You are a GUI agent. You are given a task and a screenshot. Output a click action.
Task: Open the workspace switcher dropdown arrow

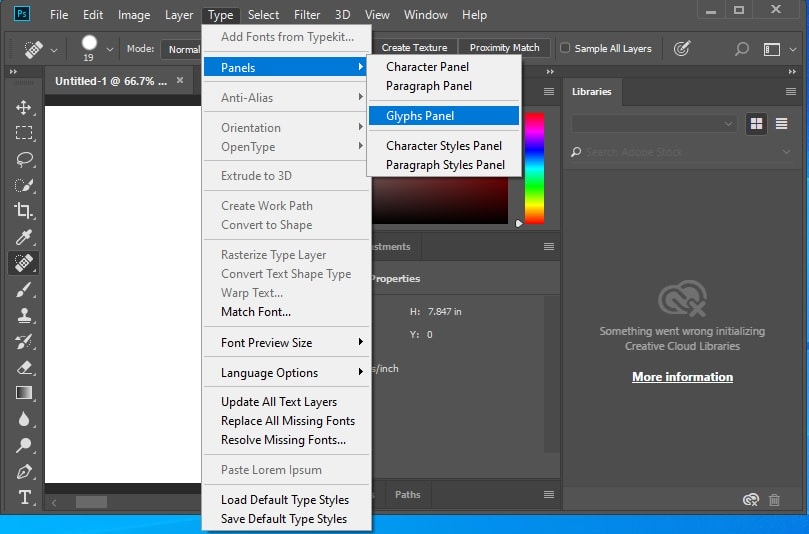[793, 50]
